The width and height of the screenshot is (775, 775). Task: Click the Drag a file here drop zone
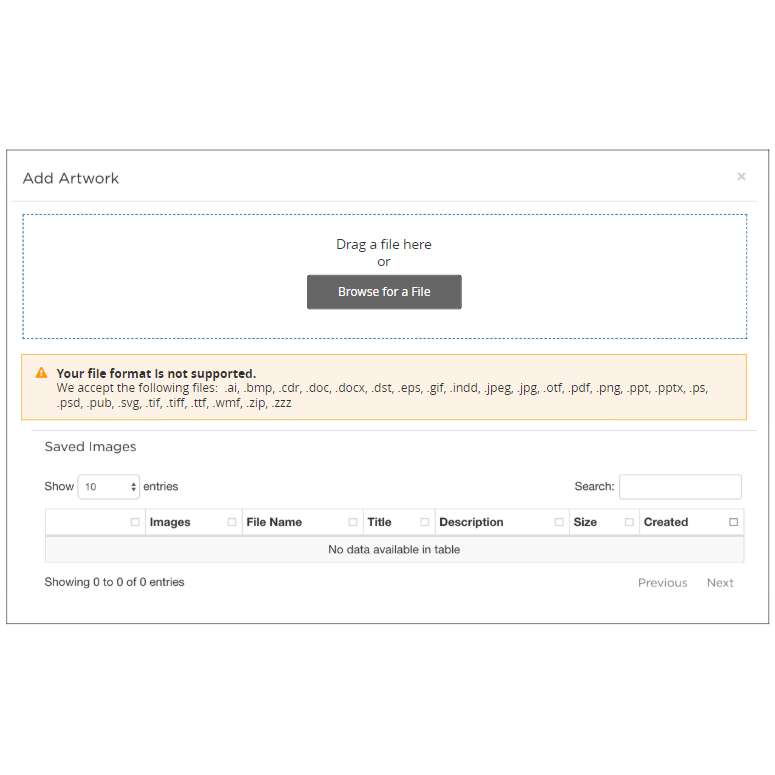(x=384, y=244)
